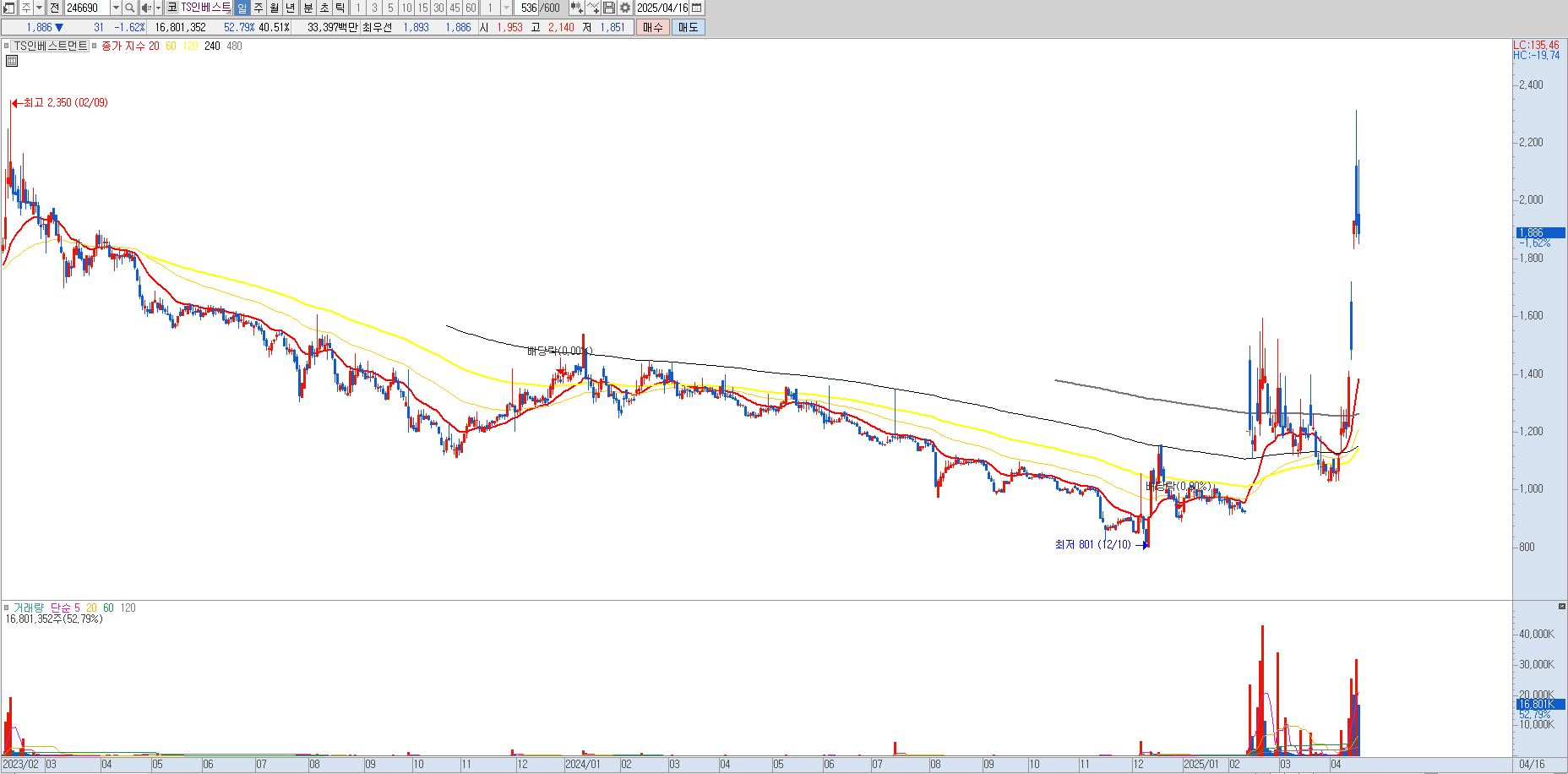The image size is (1568, 774).
Task: Close the volume panel with small X icon
Action: (1561, 606)
